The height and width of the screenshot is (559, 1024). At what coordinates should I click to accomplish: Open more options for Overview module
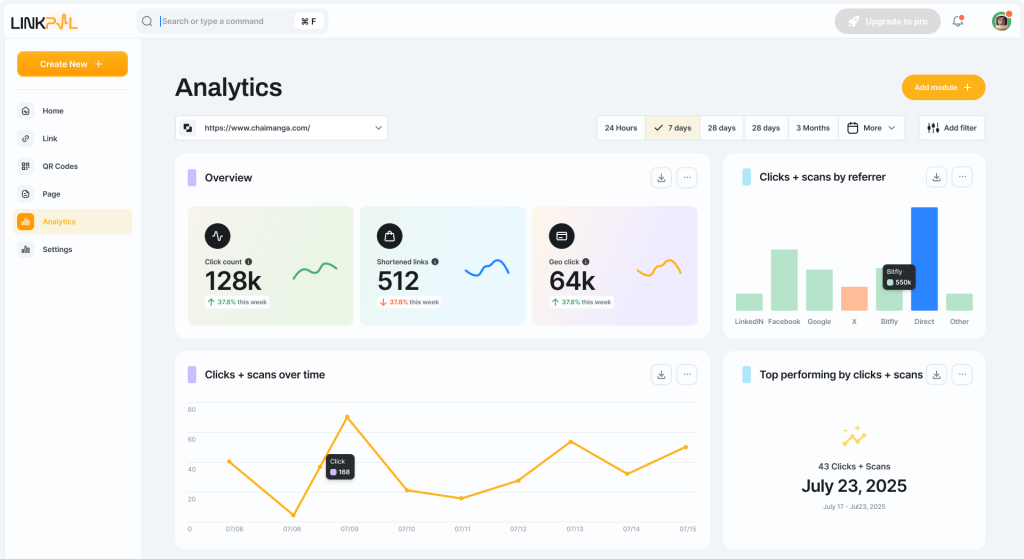[x=686, y=177]
